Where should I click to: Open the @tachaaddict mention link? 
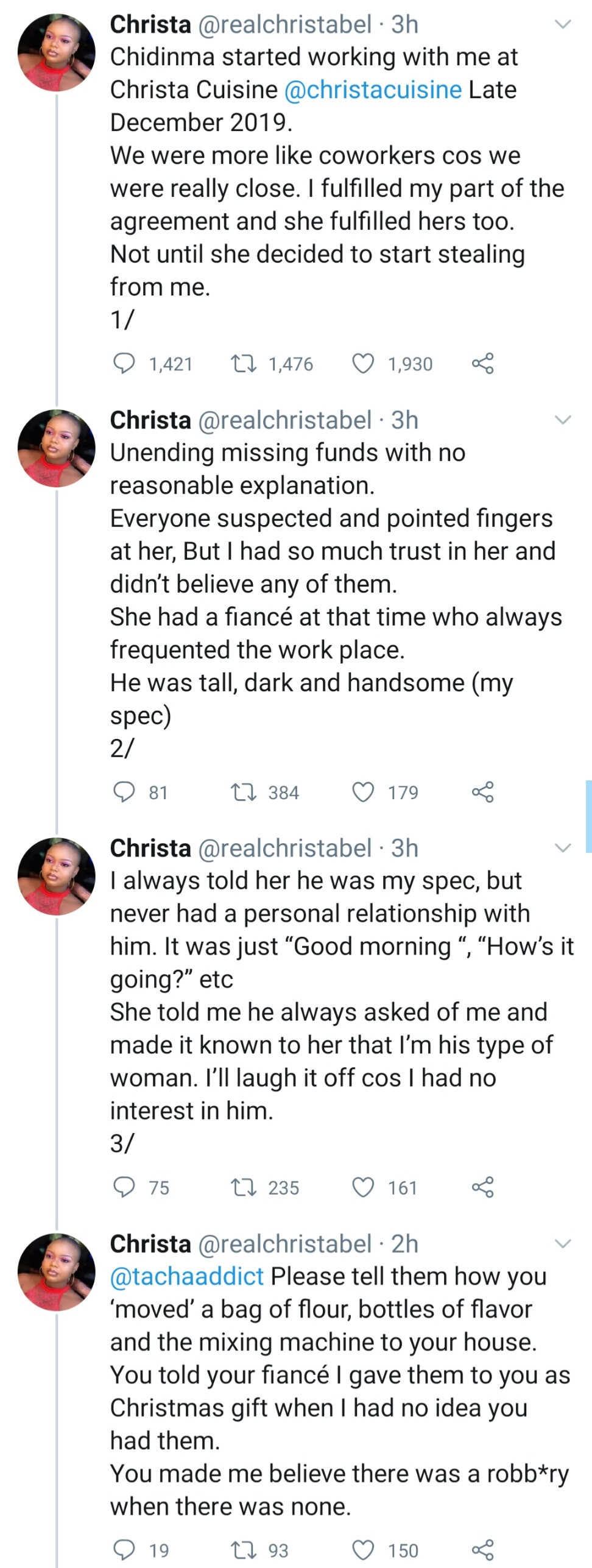(187, 1276)
